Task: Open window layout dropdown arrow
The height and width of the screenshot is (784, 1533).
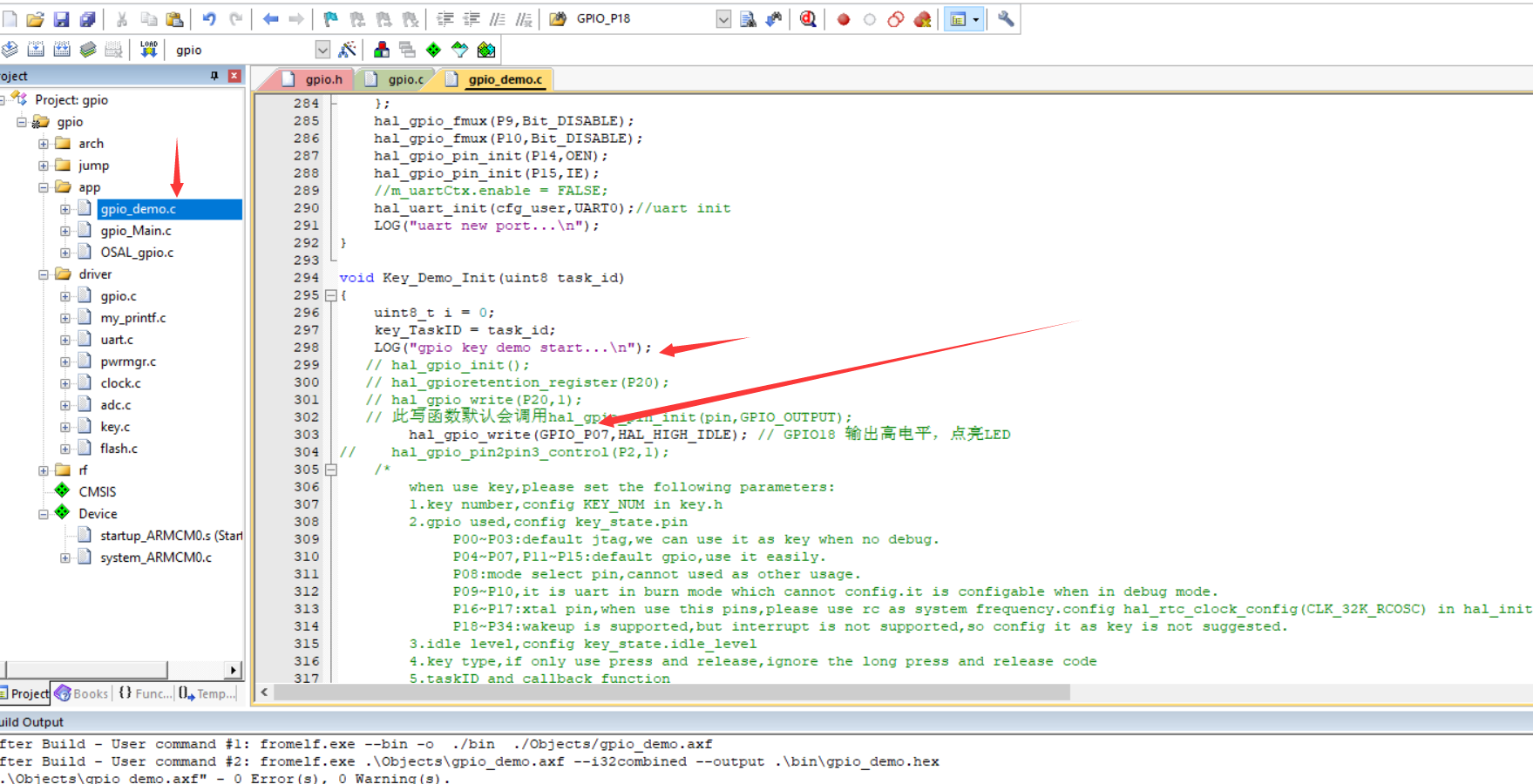Action: tap(976, 19)
